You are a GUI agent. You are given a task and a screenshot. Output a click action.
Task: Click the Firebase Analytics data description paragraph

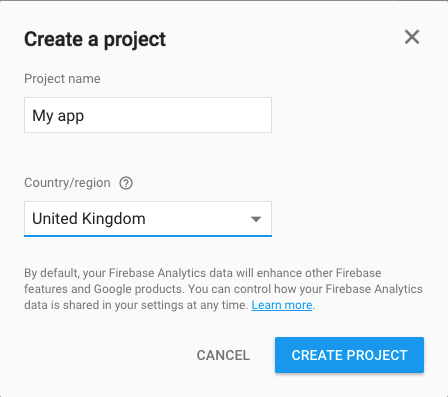[223, 289]
